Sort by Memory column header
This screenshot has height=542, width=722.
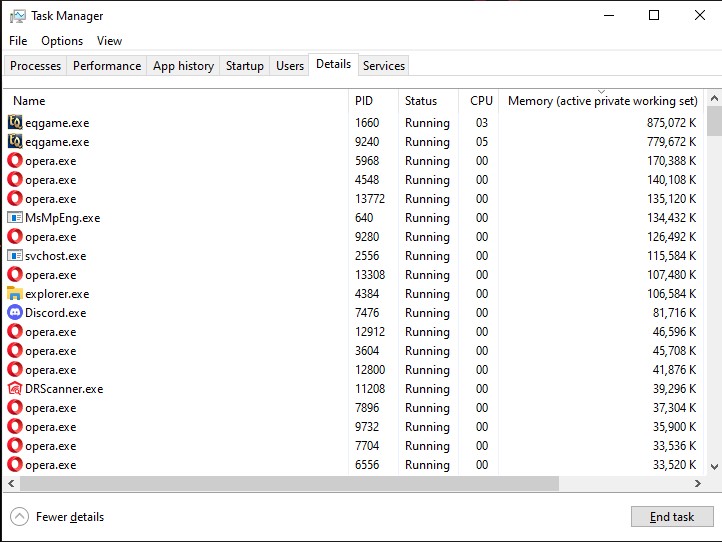[602, 101]
